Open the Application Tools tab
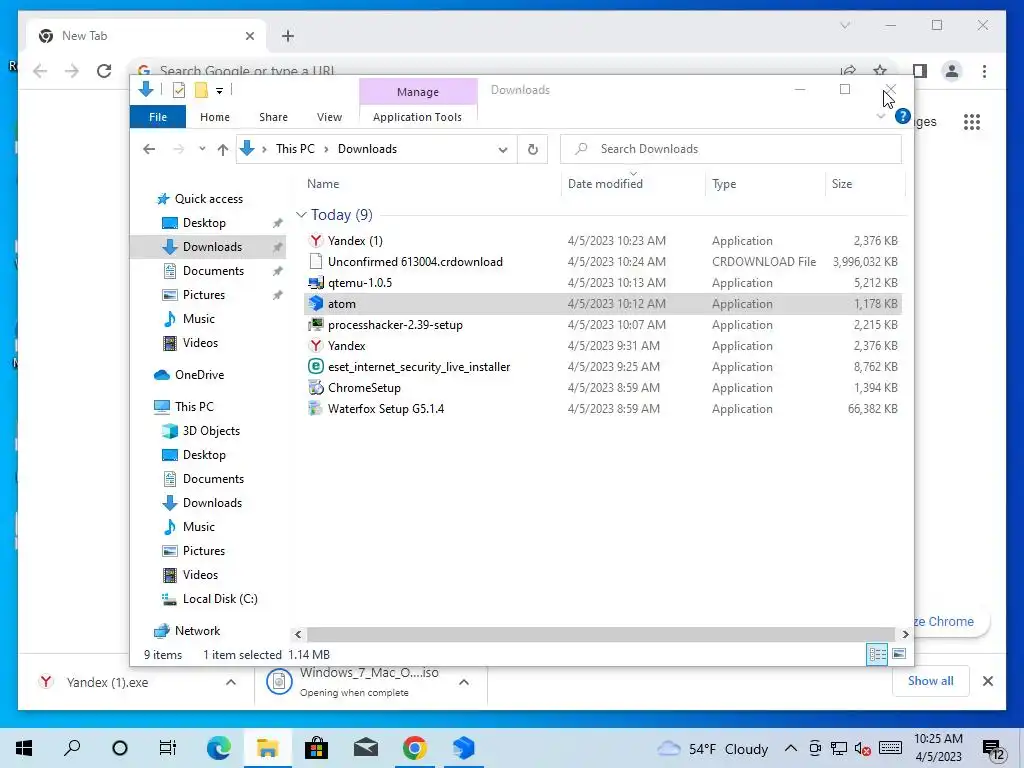1024x768 pixels. coord(417,117)
